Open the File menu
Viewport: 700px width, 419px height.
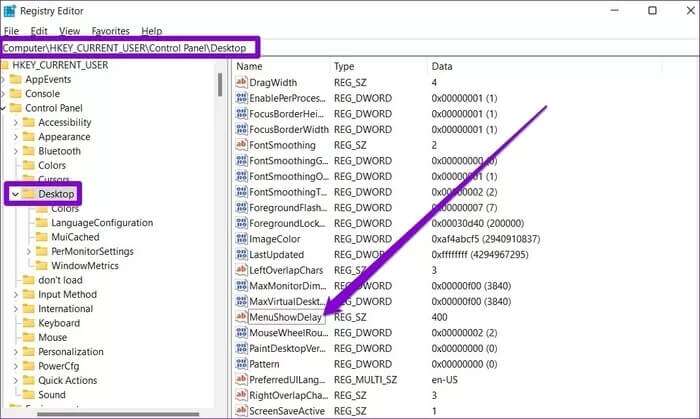tap(11, 31)
